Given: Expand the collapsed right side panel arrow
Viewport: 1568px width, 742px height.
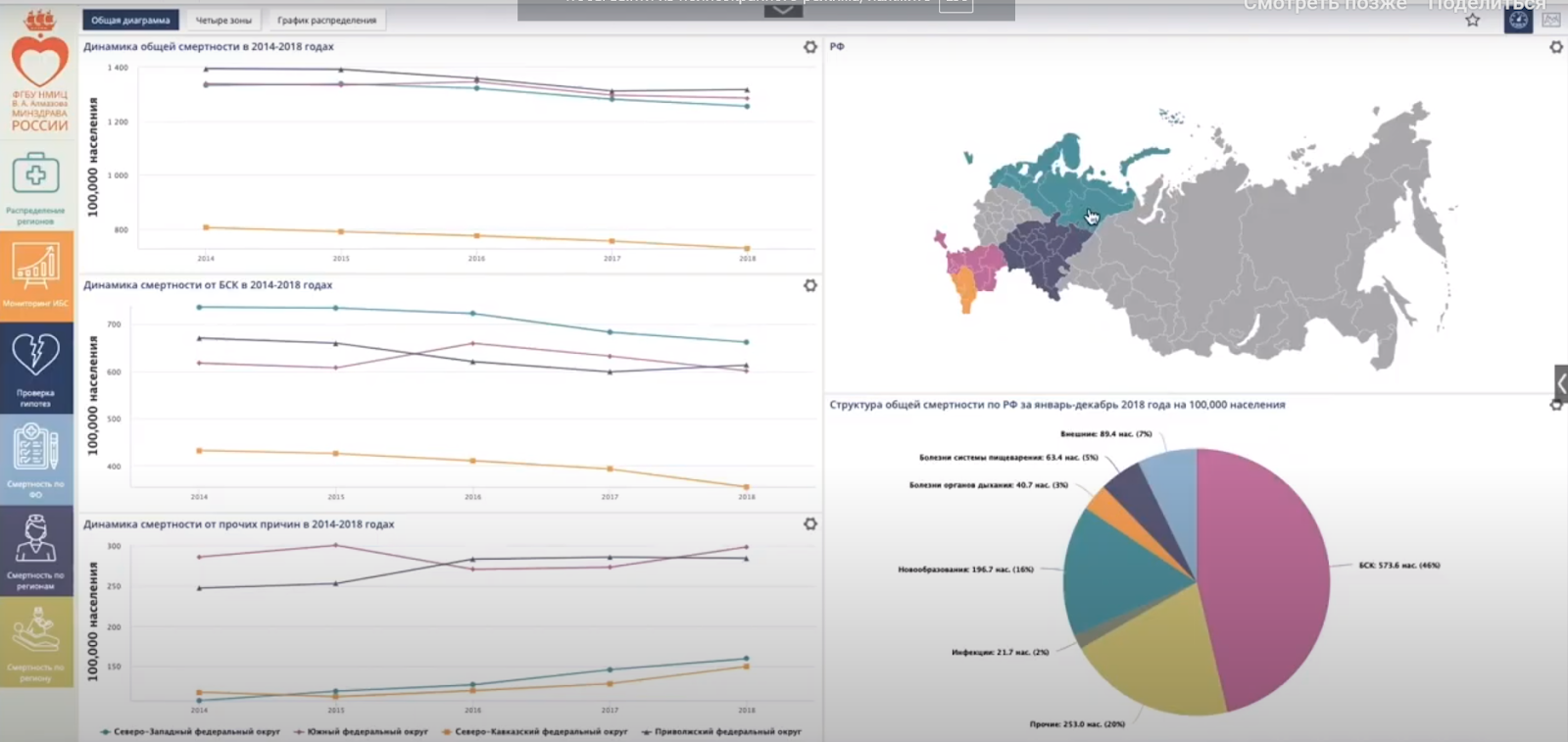Looking at the screenshot, I should (1560, 382).
